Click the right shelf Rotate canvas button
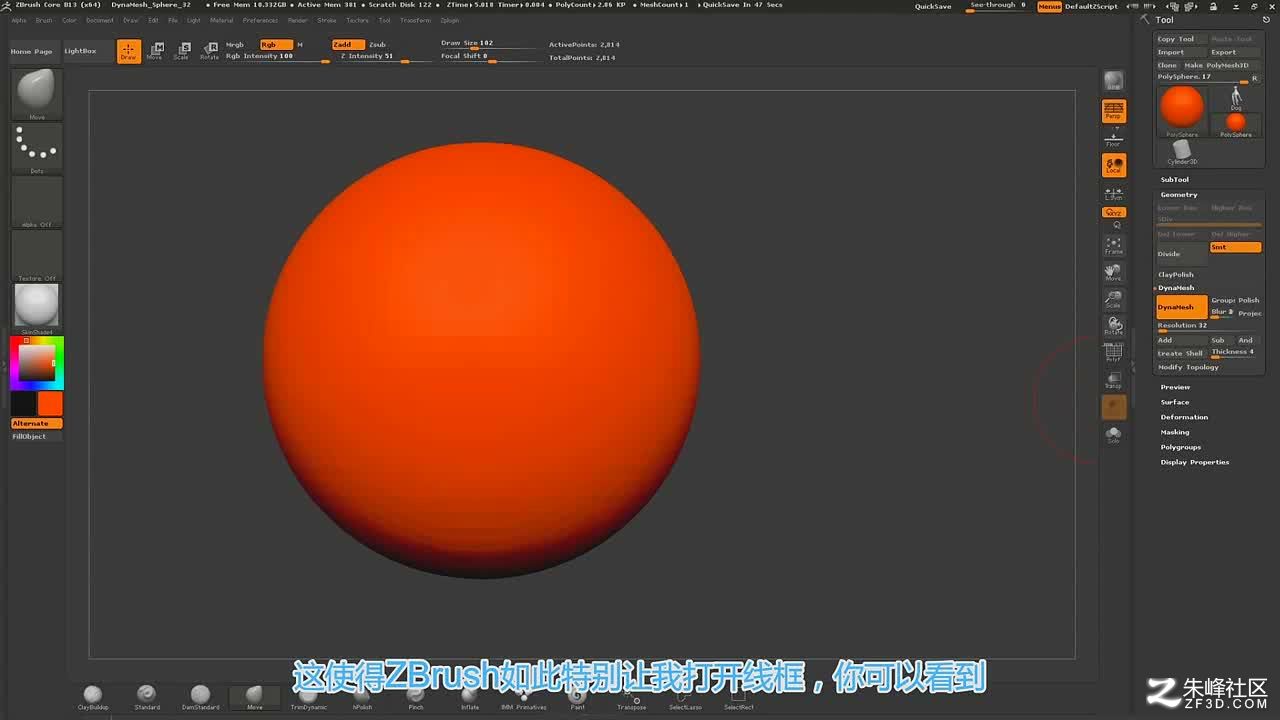Viewport: 1280px width, 720px height. click(x=1113, y=326)
